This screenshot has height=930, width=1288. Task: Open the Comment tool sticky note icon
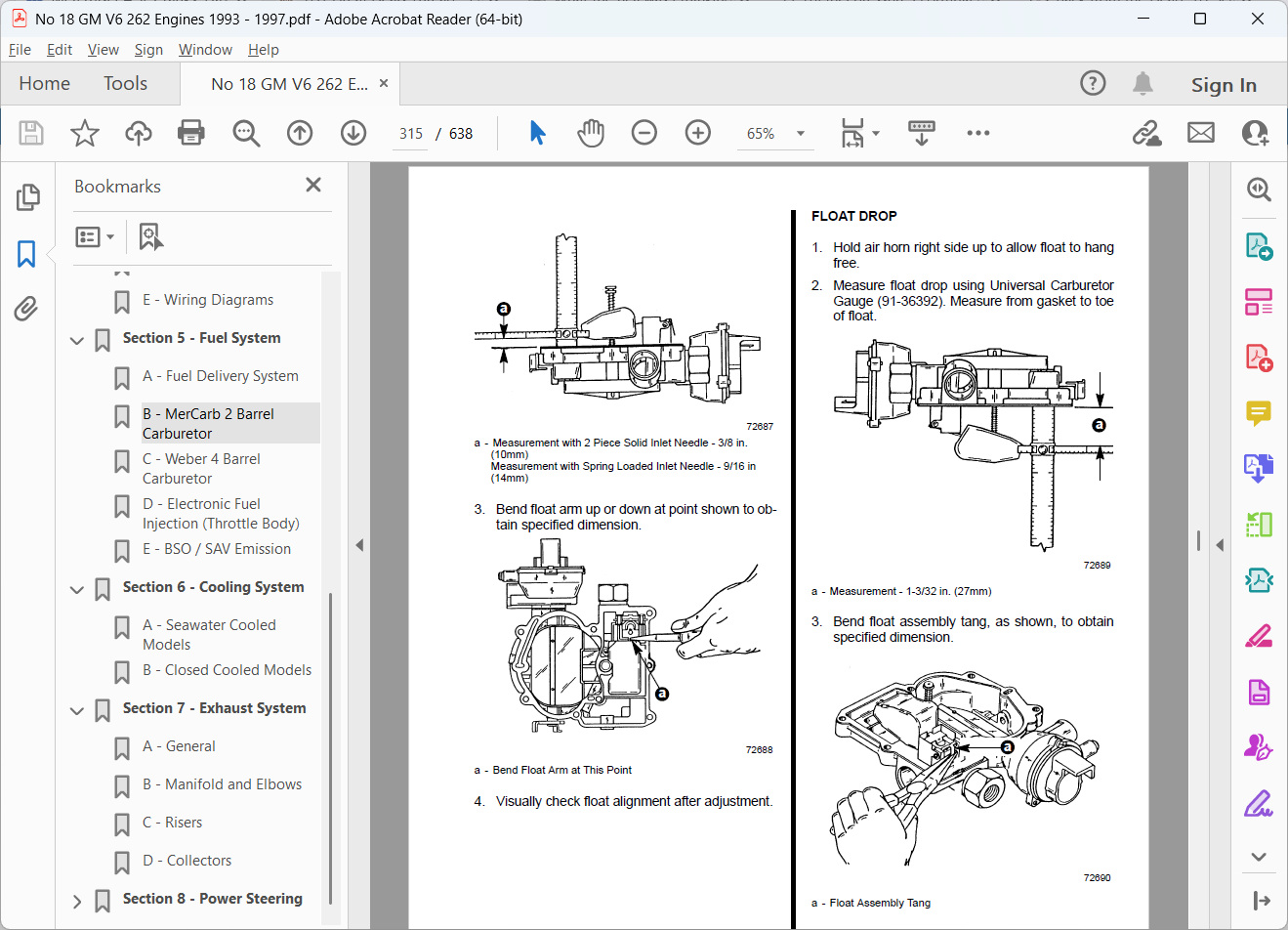[1259, 413]
